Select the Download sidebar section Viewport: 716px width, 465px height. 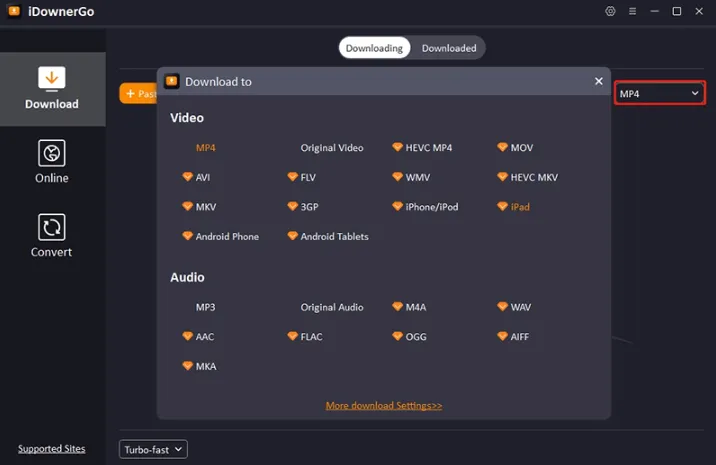click(52, 89)
